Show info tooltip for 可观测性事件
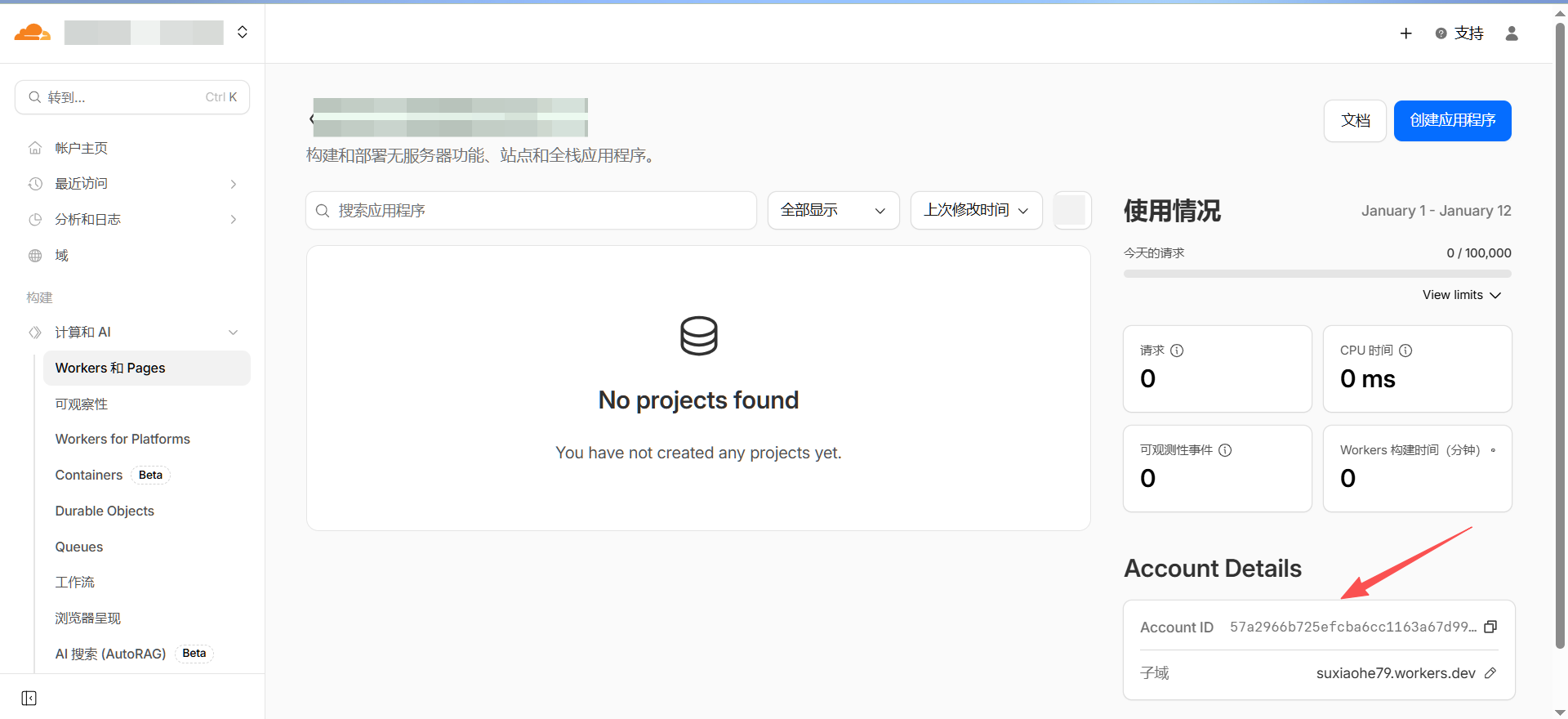Image resolution: width=1568 pixels, height=719 pixels. pos(1225,450)
